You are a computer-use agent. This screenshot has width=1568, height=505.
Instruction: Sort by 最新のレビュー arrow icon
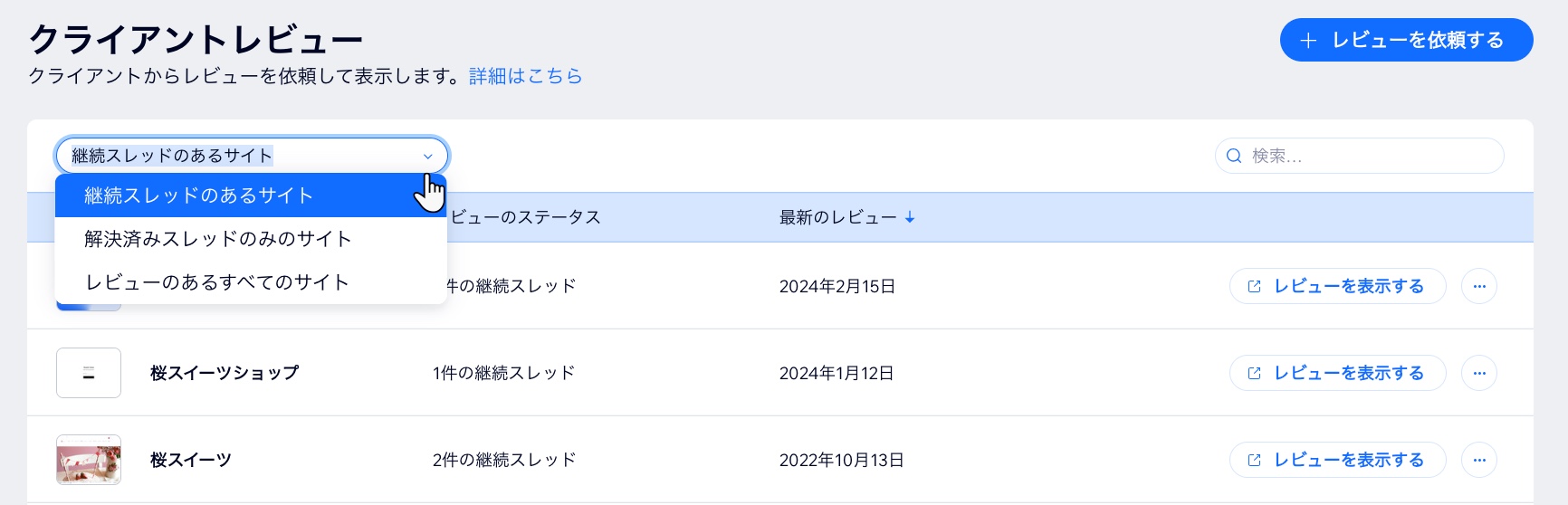coord(910,217)
